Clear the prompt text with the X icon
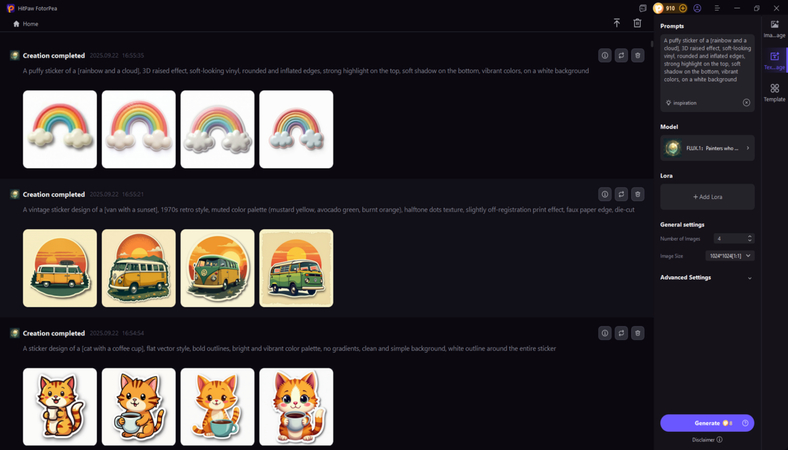The image size is (788, 450). [x=746, y=103]
